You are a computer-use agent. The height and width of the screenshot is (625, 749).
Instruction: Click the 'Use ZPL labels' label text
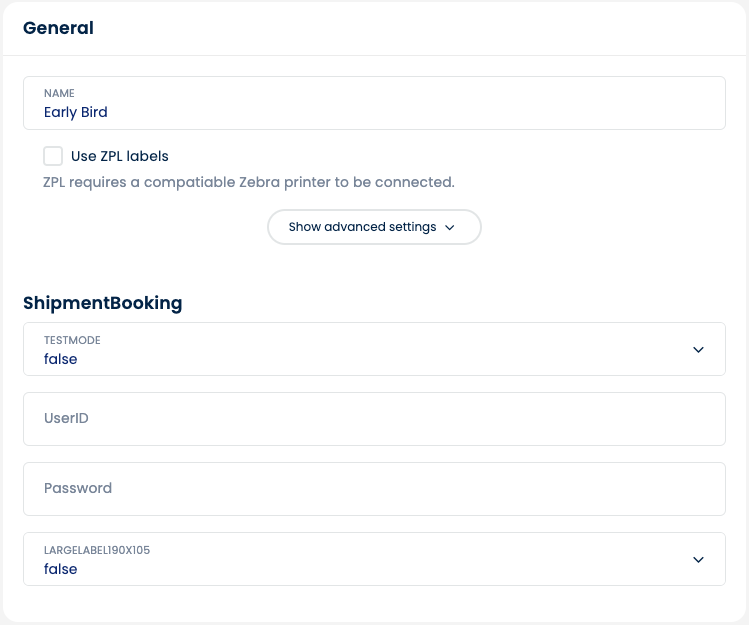tap(120, 156)
